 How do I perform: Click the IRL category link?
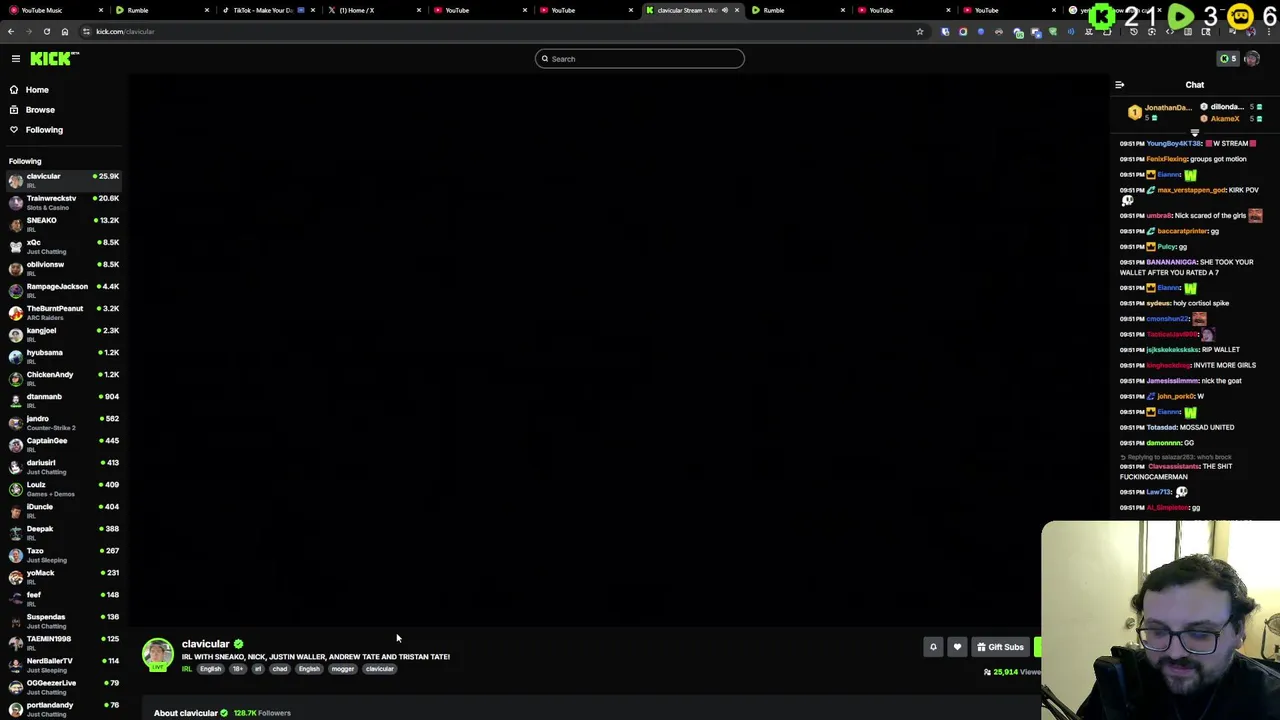[x=186, y=669]
